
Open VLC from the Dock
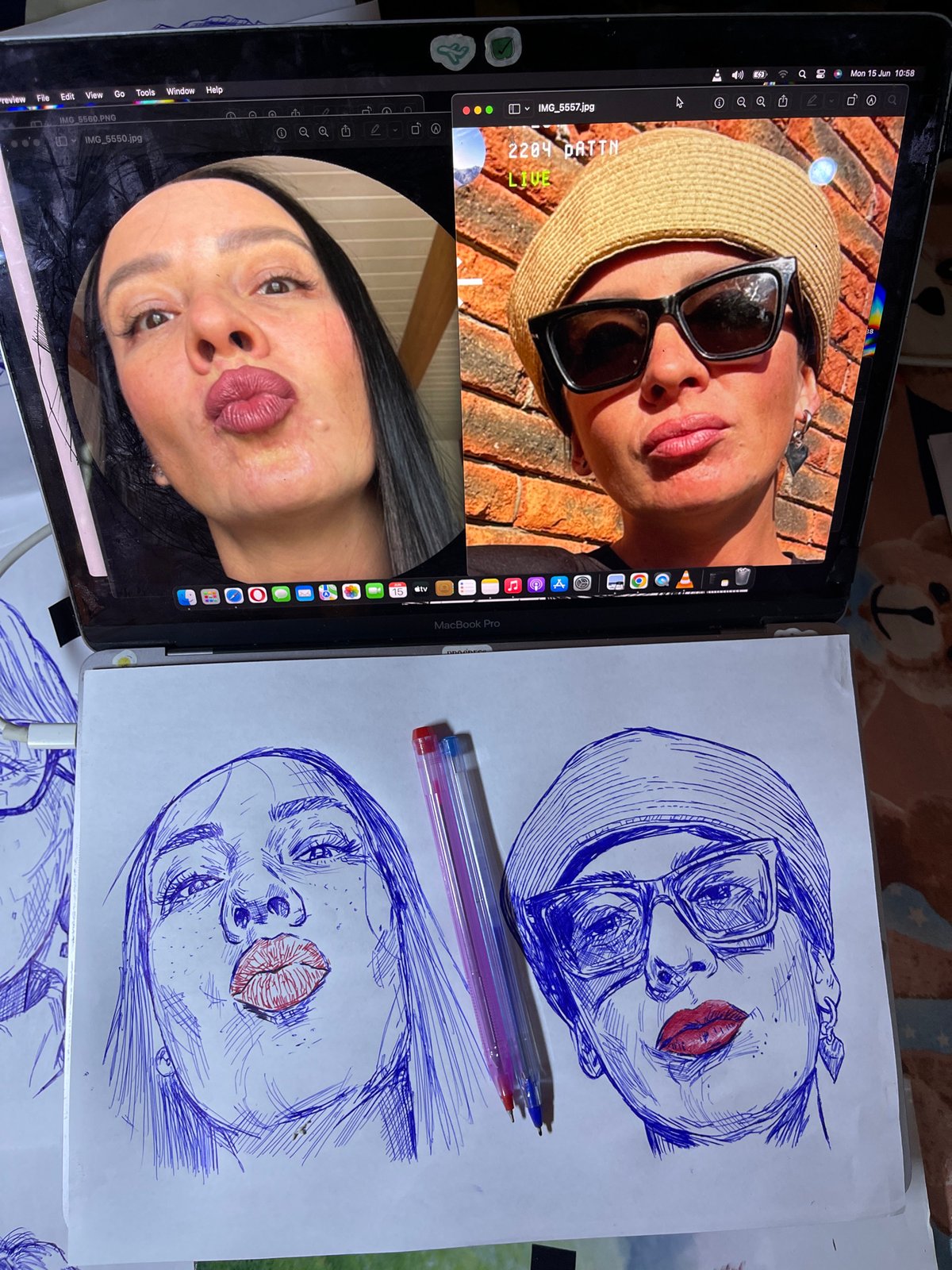click(684, 579)
